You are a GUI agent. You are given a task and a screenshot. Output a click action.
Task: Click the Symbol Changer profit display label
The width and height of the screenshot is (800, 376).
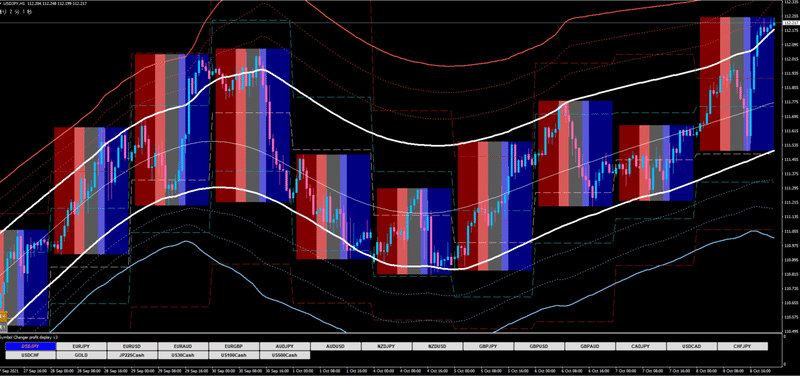29,337
